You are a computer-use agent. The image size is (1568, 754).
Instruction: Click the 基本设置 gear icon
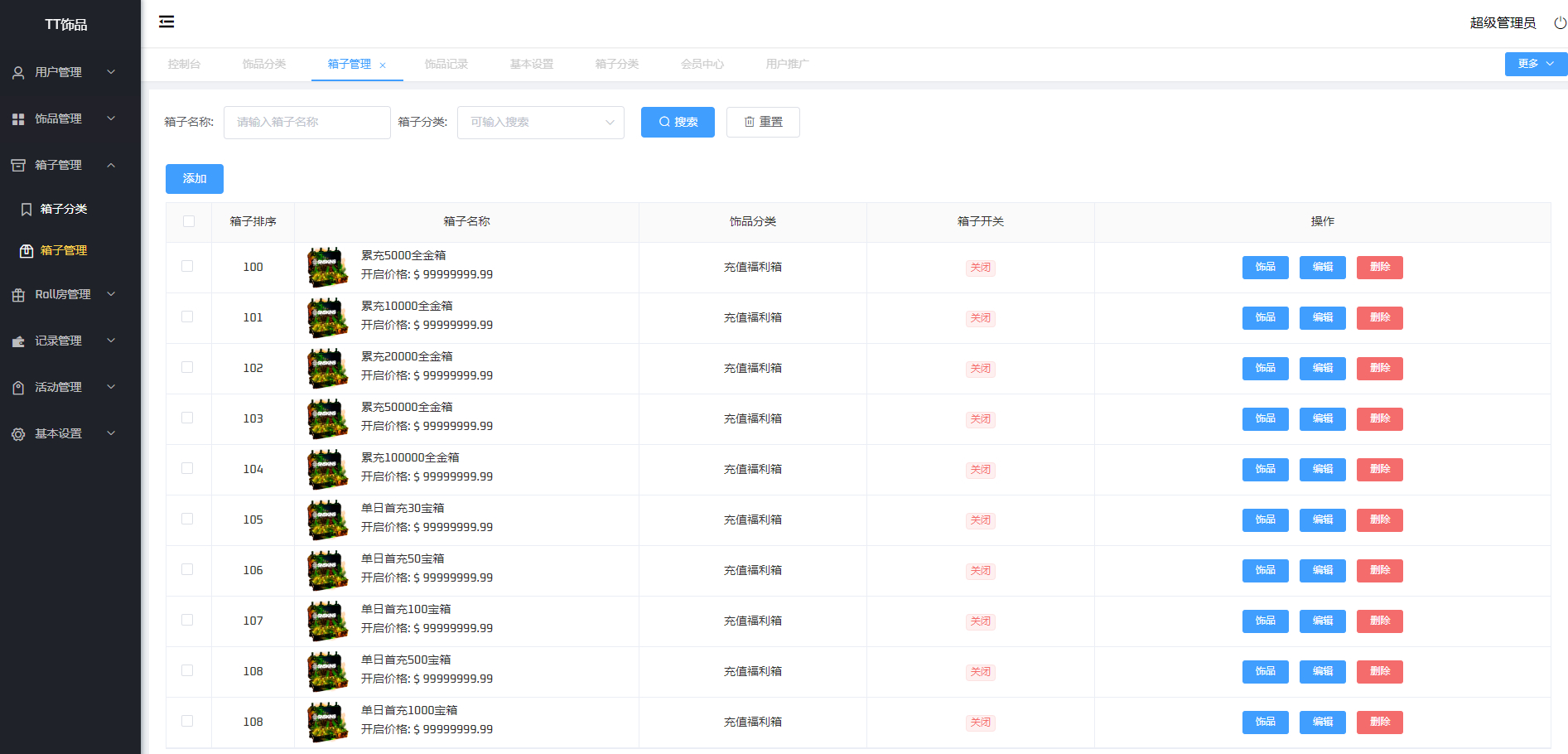pyautogui.click(x=18, y=434)
